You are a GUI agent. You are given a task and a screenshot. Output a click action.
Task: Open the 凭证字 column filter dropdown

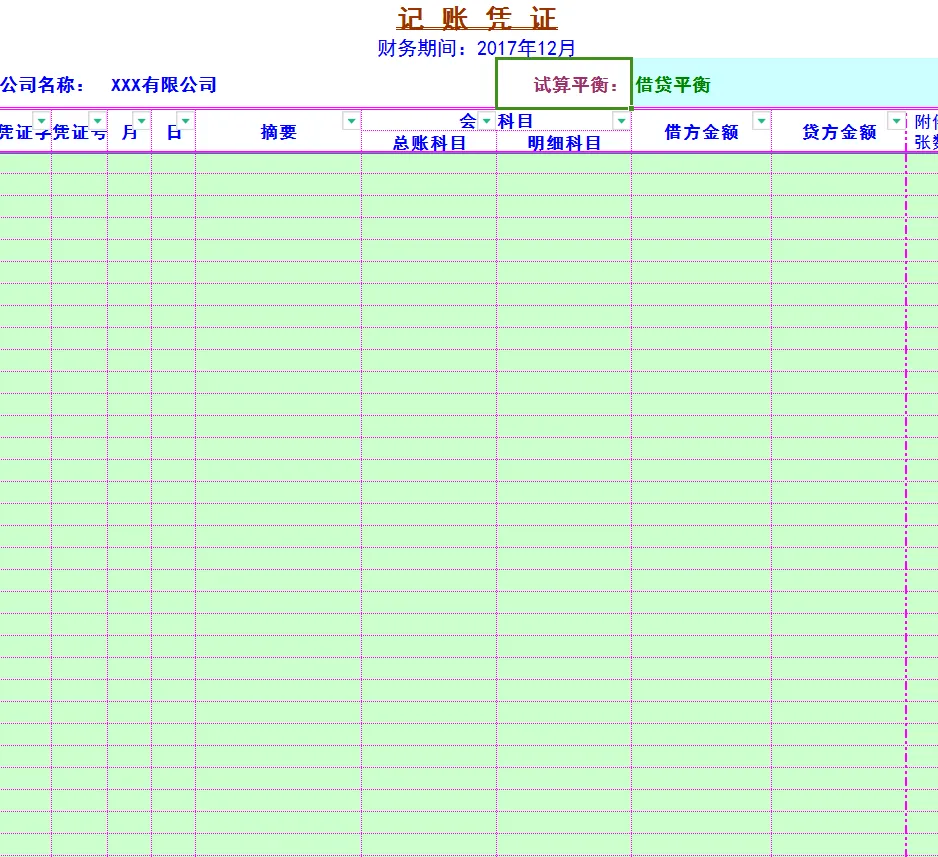tap(41, 121)
